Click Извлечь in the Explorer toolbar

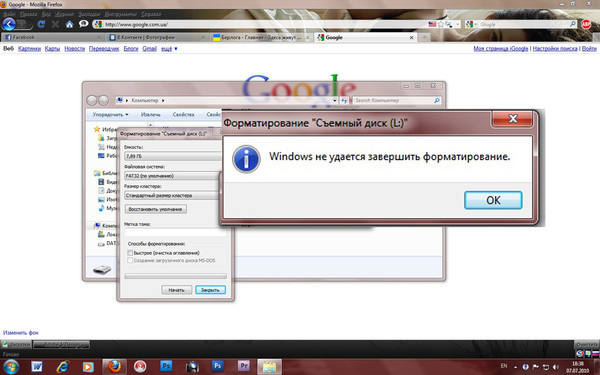(x=150, y=114)
